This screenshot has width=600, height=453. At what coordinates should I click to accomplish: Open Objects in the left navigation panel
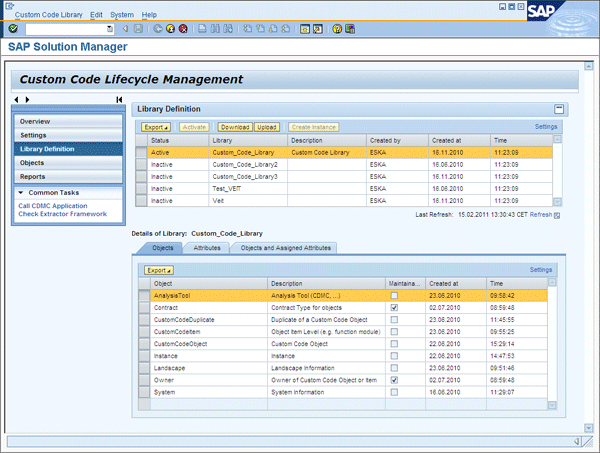tap(68, 163)
